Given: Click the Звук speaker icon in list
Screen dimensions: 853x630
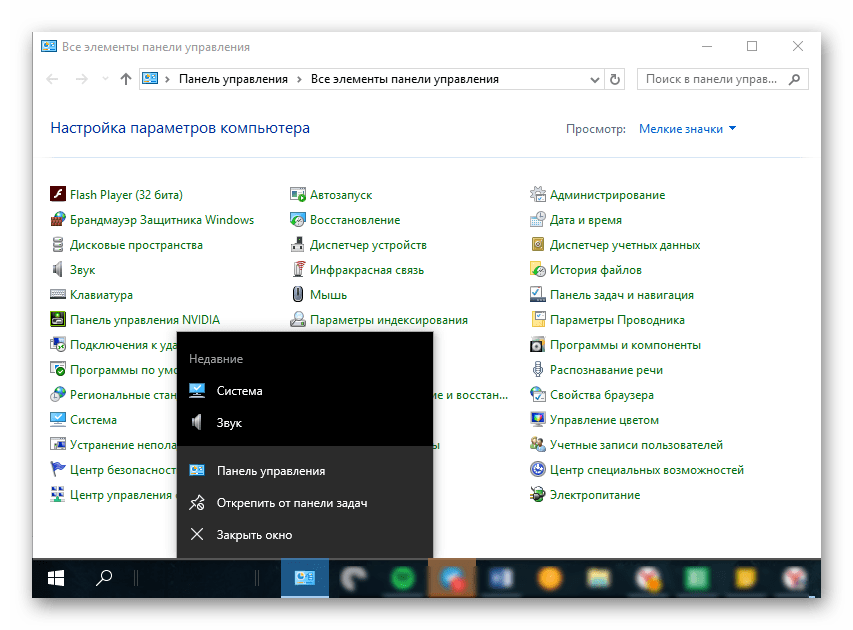Looking at the screenshot, I should 58,269.
